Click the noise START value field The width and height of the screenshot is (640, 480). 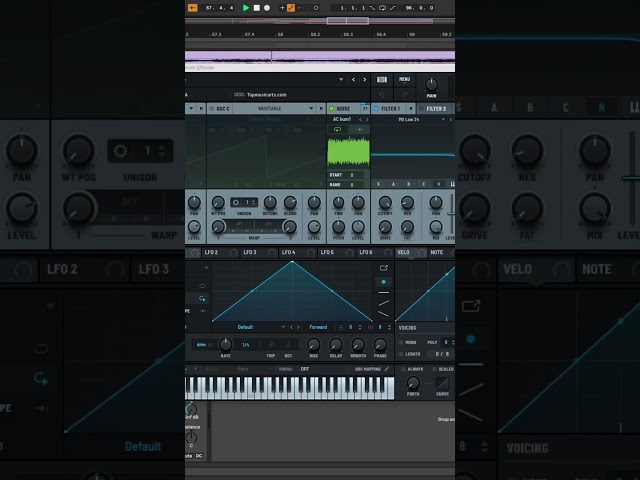tap(352, 175)
